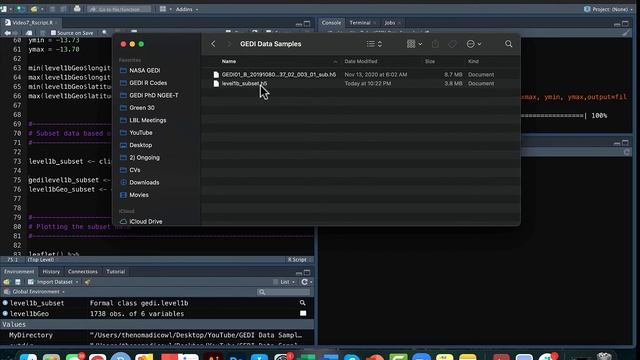The height and width of the screenshot is (360, 640).
Task: Open 2) Ongoing sidebar folder
Action: [x=144, y=158]
